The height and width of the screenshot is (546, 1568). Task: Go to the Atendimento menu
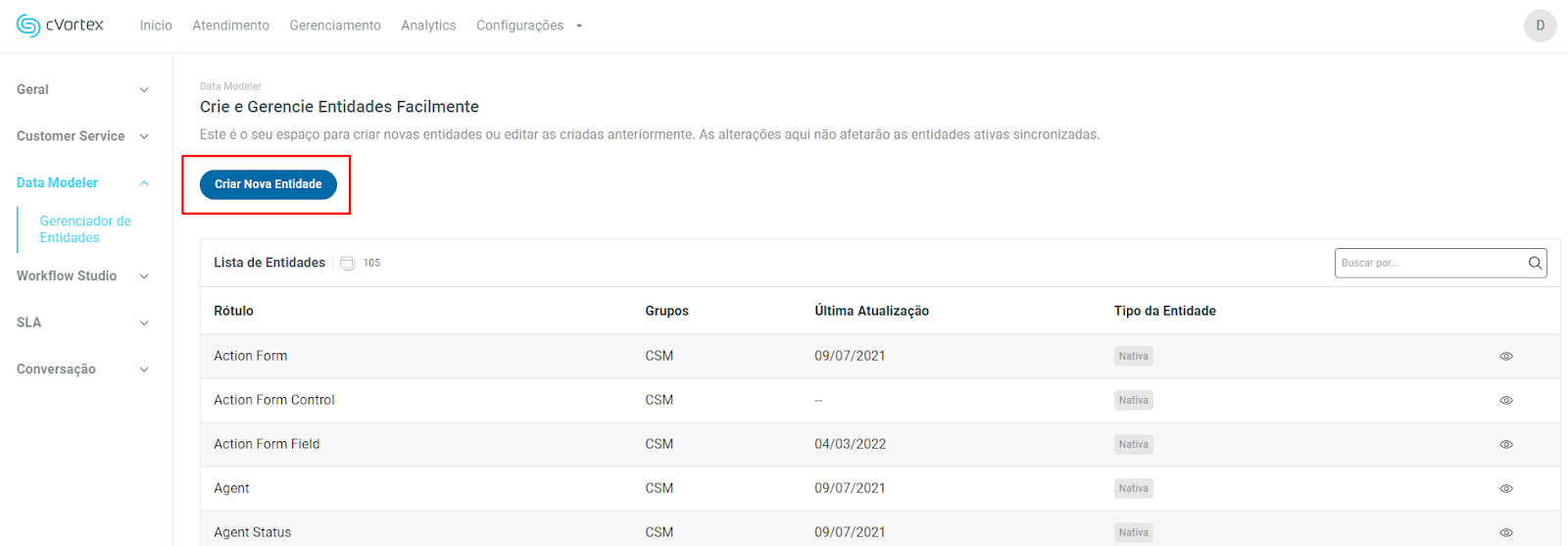(x=230, y=25)
